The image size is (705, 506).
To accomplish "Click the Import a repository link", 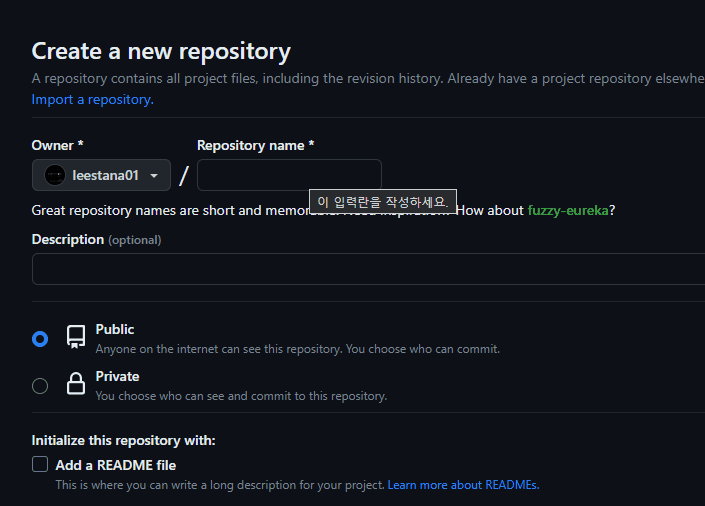I will pos(93,99).
